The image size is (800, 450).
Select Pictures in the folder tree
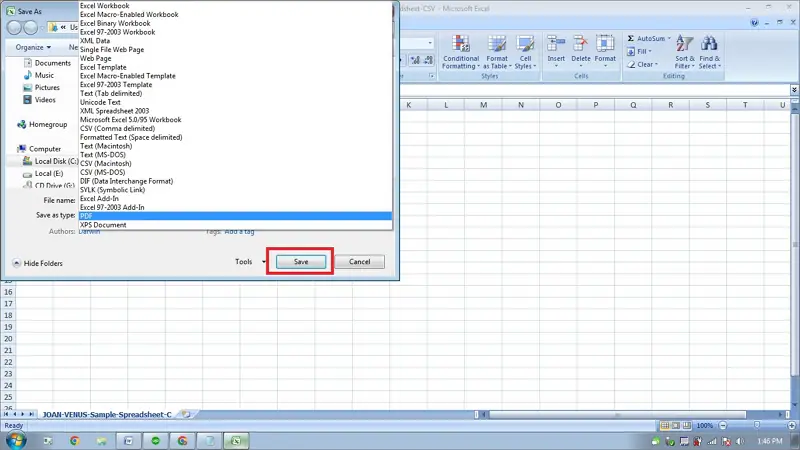pos(41,87)
